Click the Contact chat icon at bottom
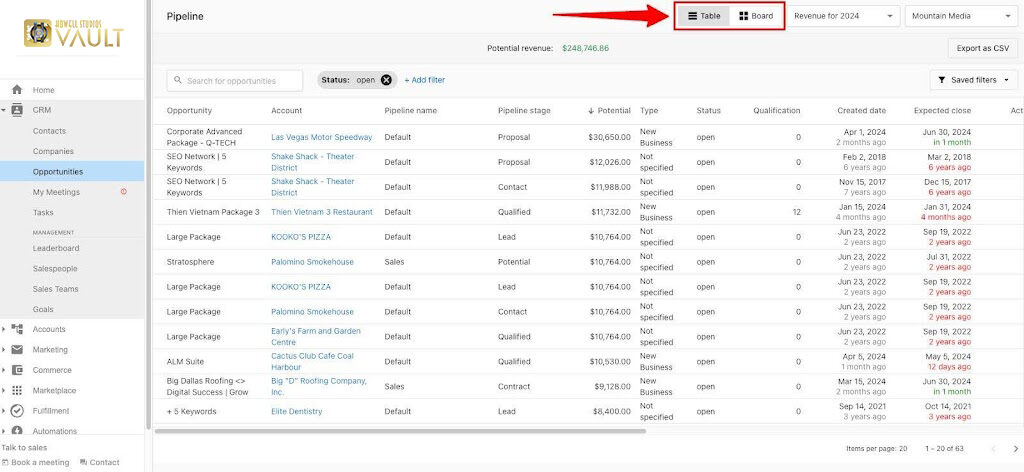The height and width of the screenshot is (472, 1024). pyautogui.click(x=83, y=462)
